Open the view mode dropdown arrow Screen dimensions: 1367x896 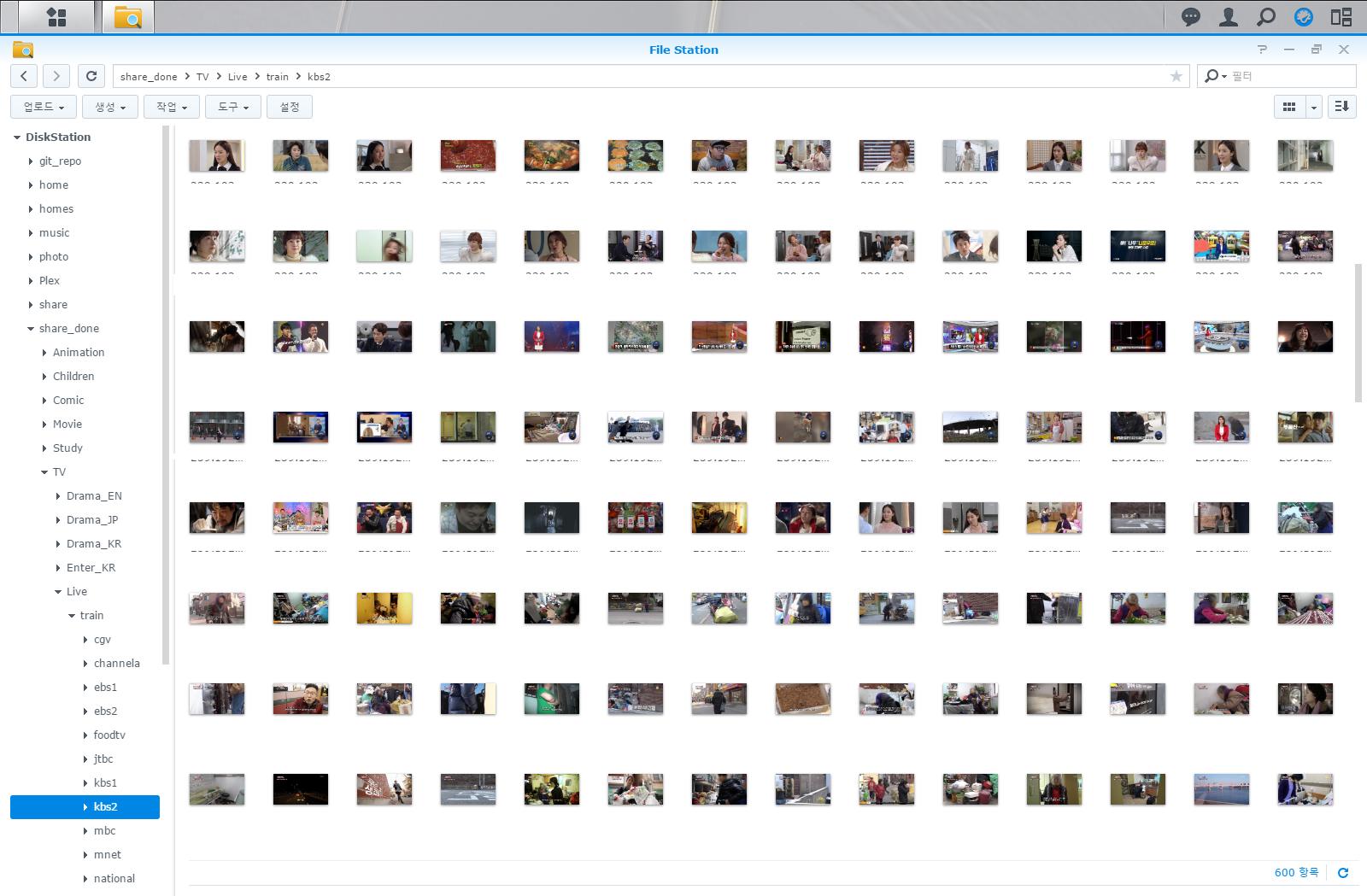(1314, 107)
